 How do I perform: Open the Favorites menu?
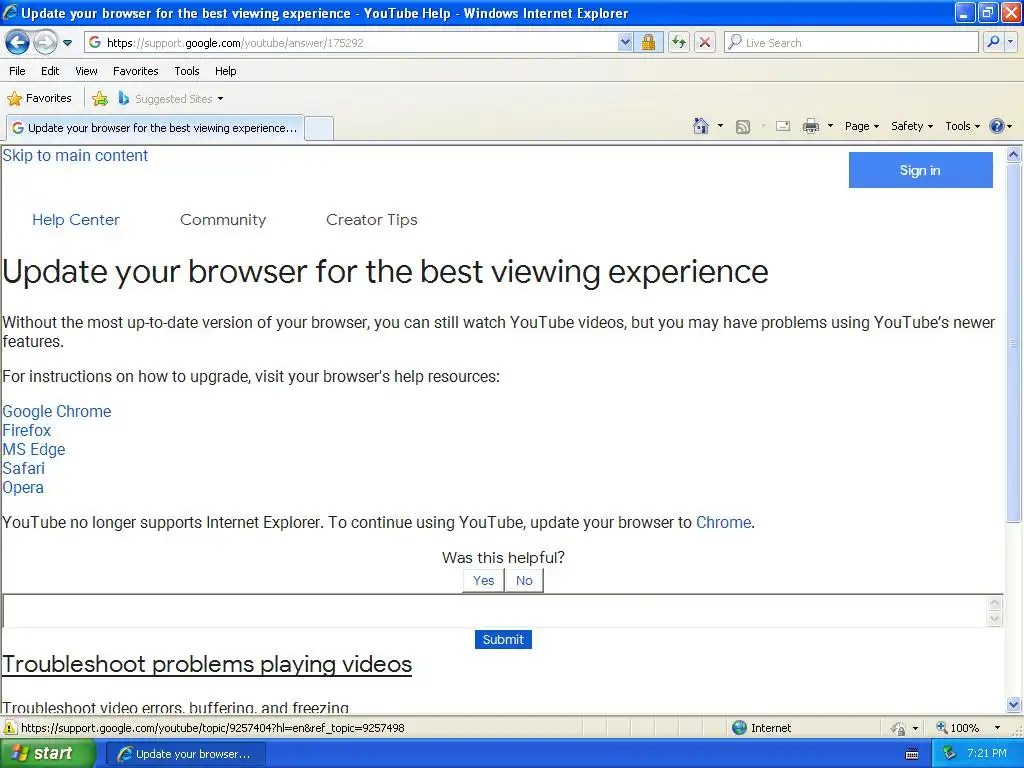click(x=136, y=71)
